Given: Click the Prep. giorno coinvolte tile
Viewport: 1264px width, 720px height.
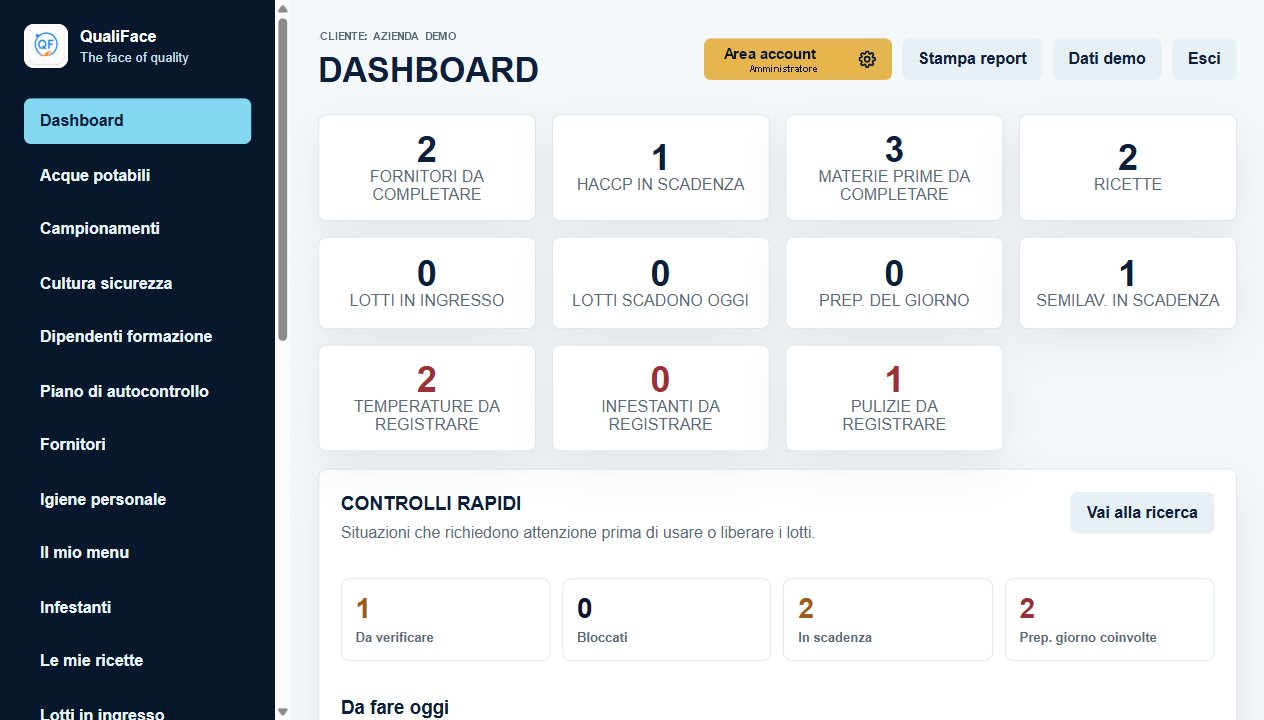Looking at the screenshot, I should pyautogui.click(x=1110, y=620).
